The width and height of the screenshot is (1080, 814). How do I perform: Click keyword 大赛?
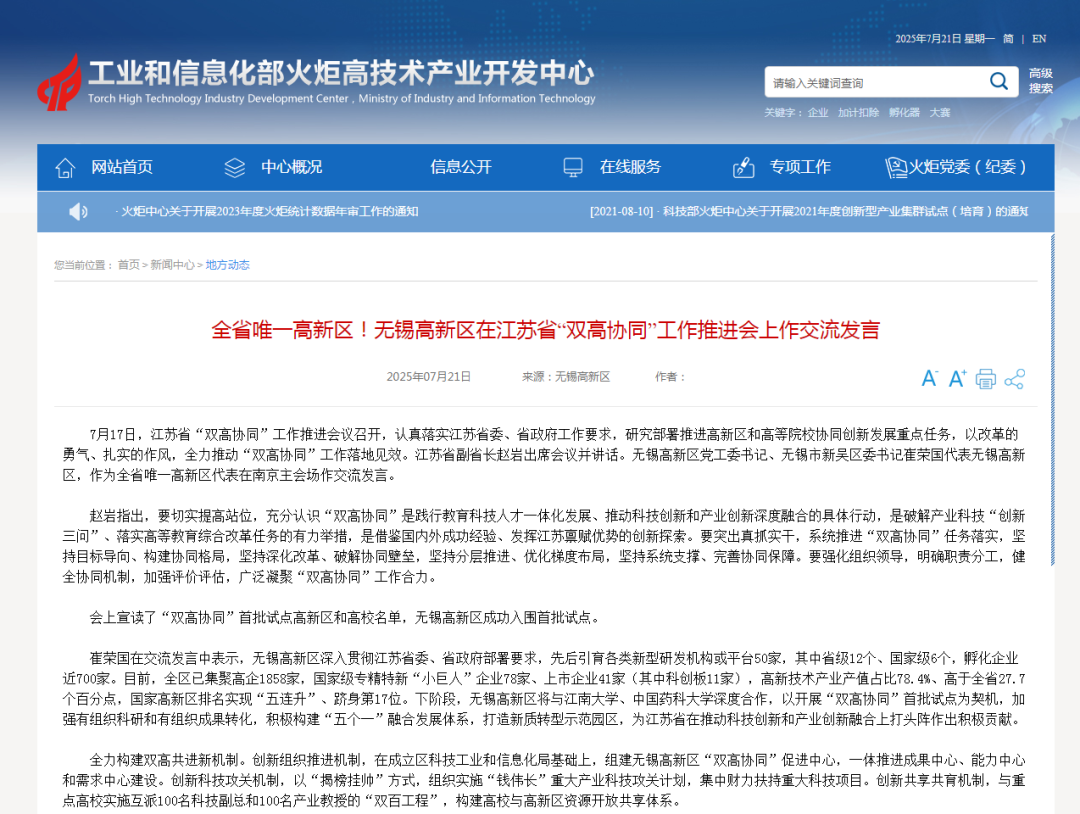click(x=939, y=112)
